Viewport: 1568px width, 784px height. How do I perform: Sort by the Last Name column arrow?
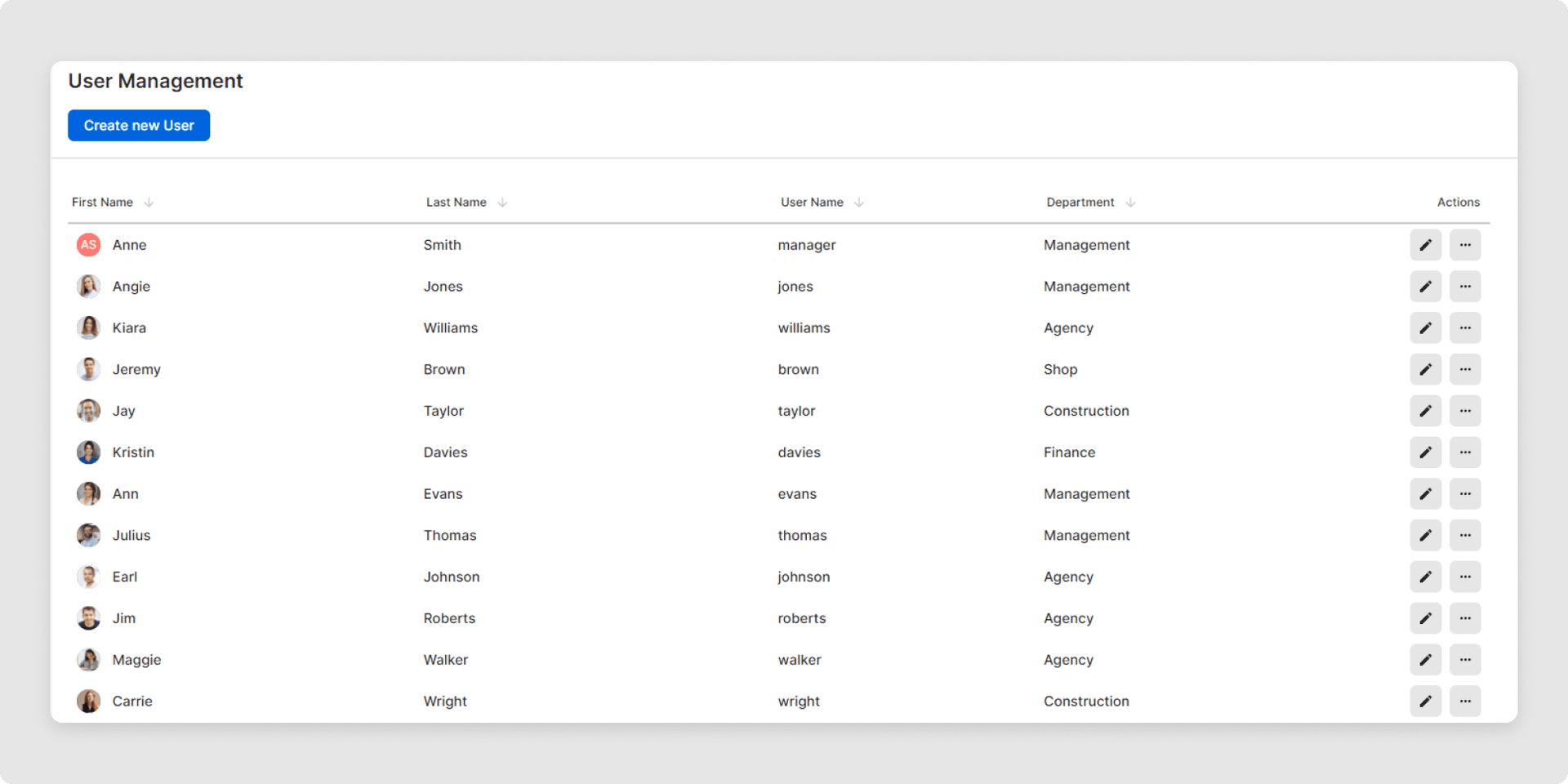[x=502, y=203]
